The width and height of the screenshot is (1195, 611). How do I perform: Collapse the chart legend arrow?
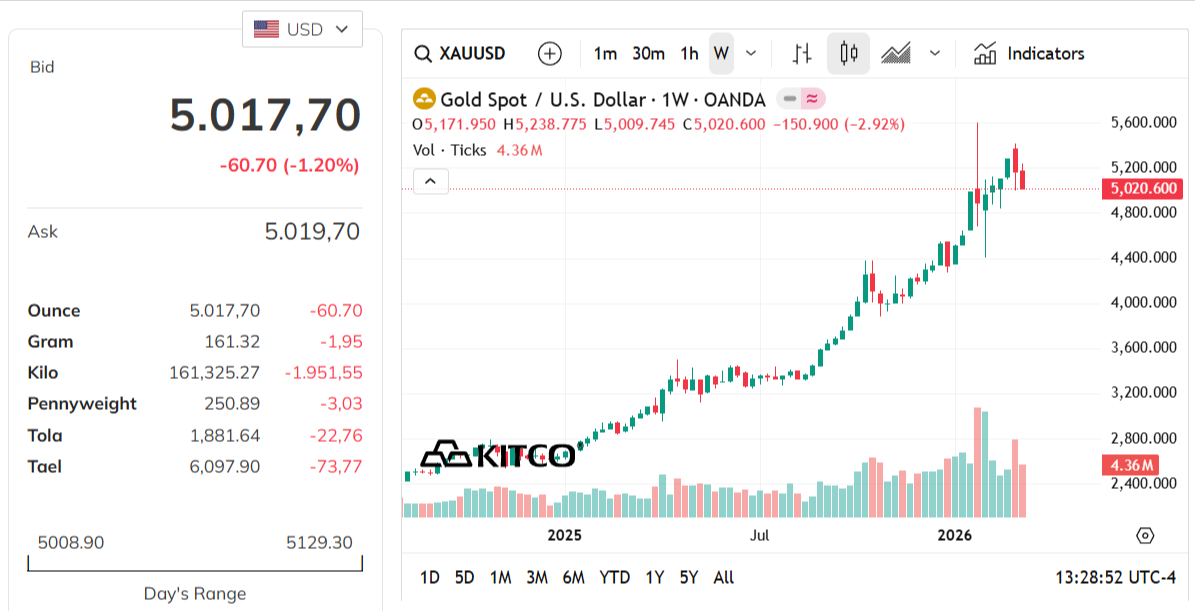click(430, 181)
